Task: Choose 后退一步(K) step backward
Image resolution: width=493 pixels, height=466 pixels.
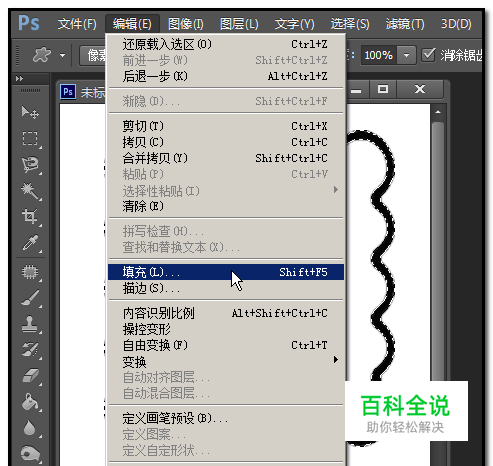Action: (x=226, y=76)
